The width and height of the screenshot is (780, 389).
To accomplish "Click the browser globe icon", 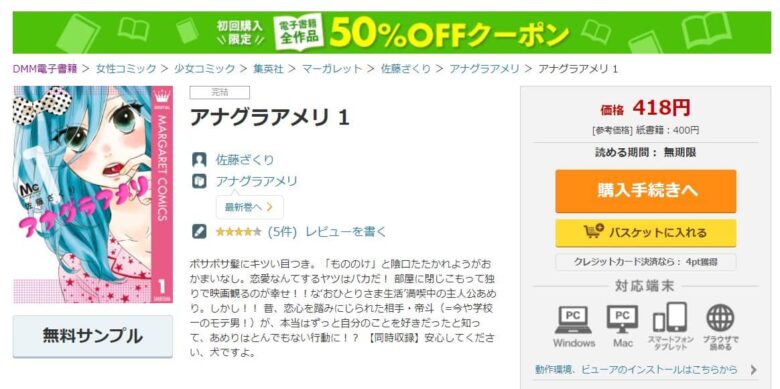I will 720,318.
